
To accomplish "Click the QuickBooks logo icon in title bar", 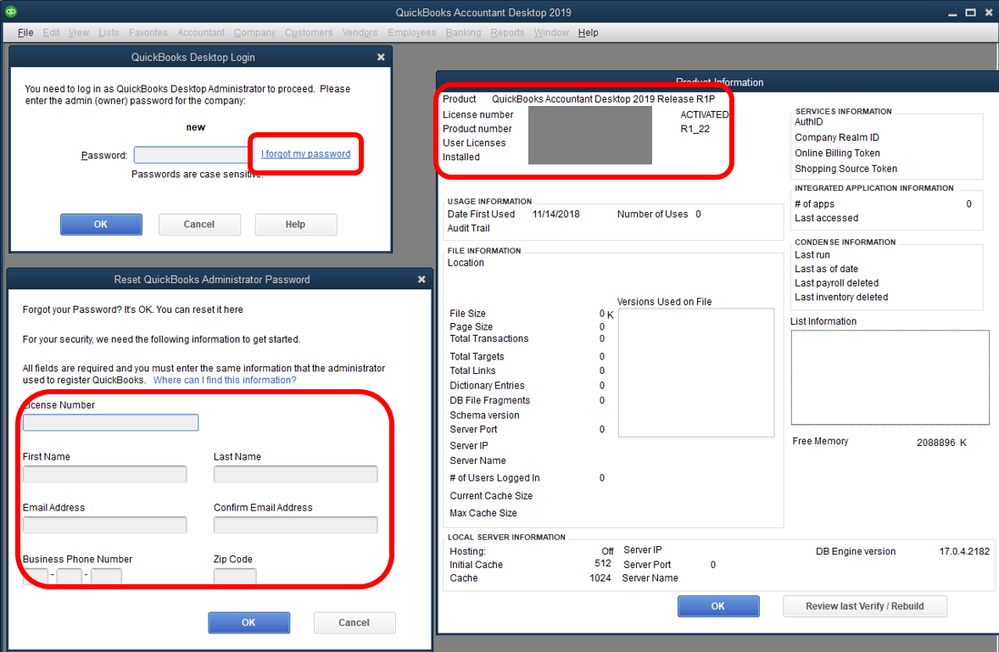I will pos(10,11).
